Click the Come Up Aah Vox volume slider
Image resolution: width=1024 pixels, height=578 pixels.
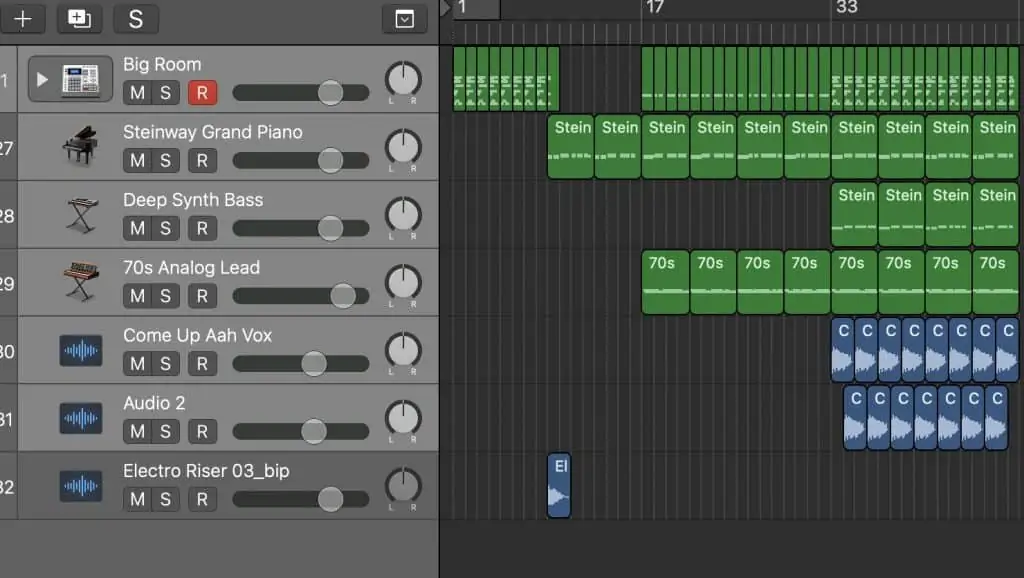(301, 364)
